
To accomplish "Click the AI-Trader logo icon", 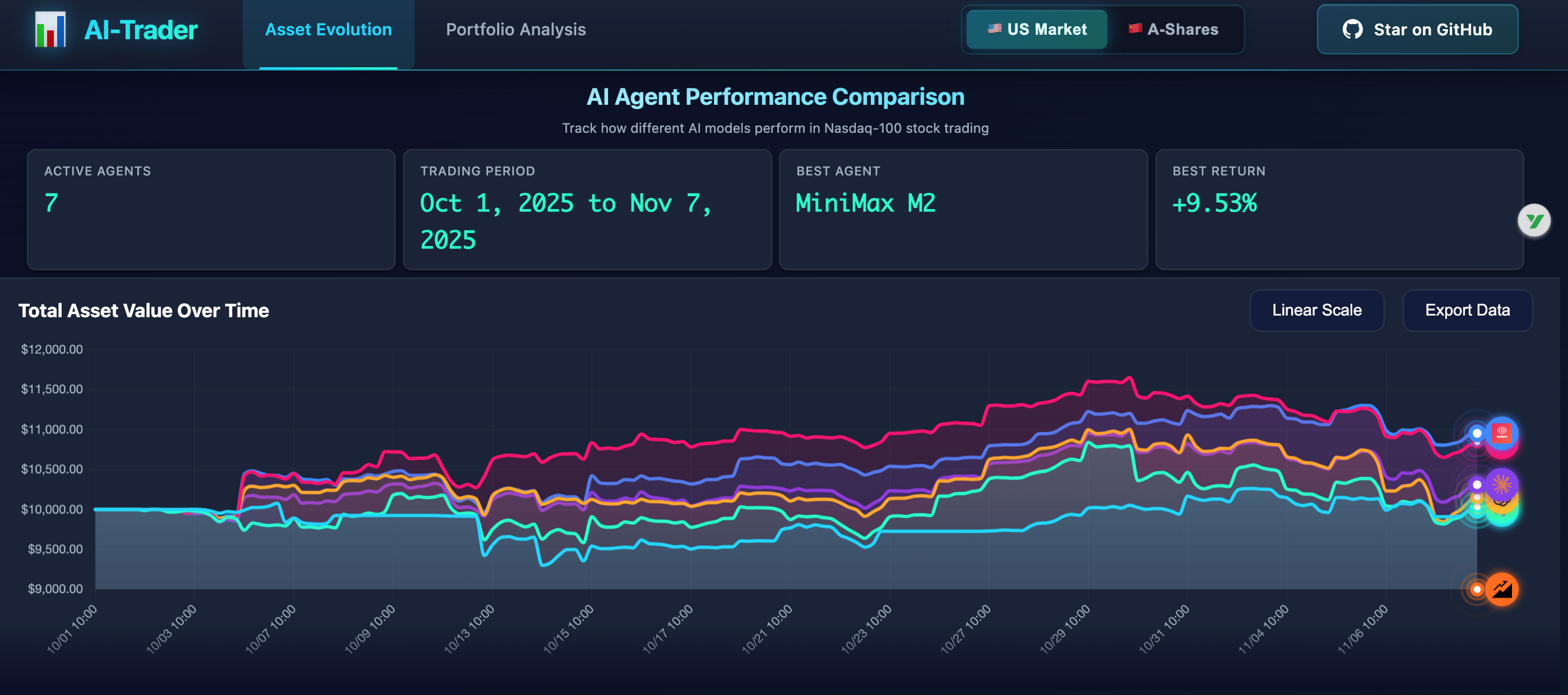I will [x=50, y=29].
